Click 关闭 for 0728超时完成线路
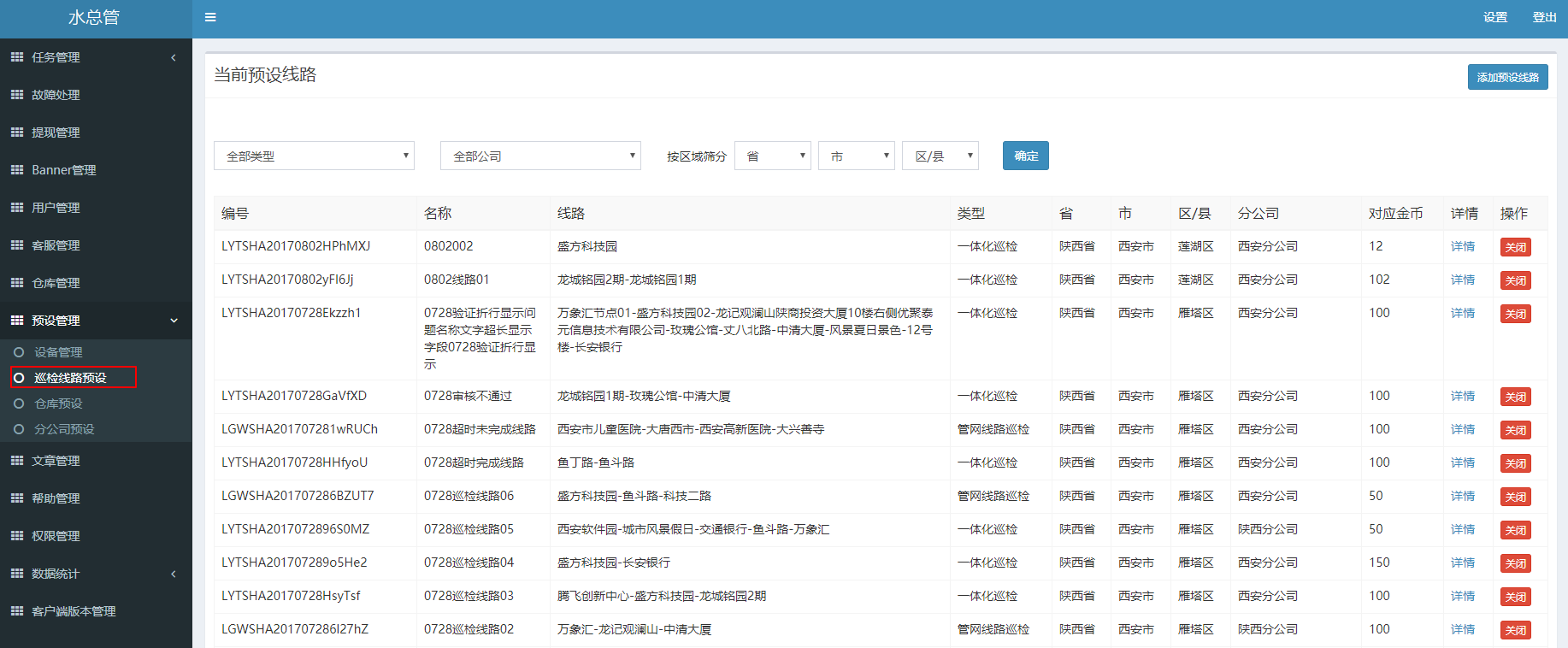Viewport: 1568px width, 648px height. (x=1516, y=463)
